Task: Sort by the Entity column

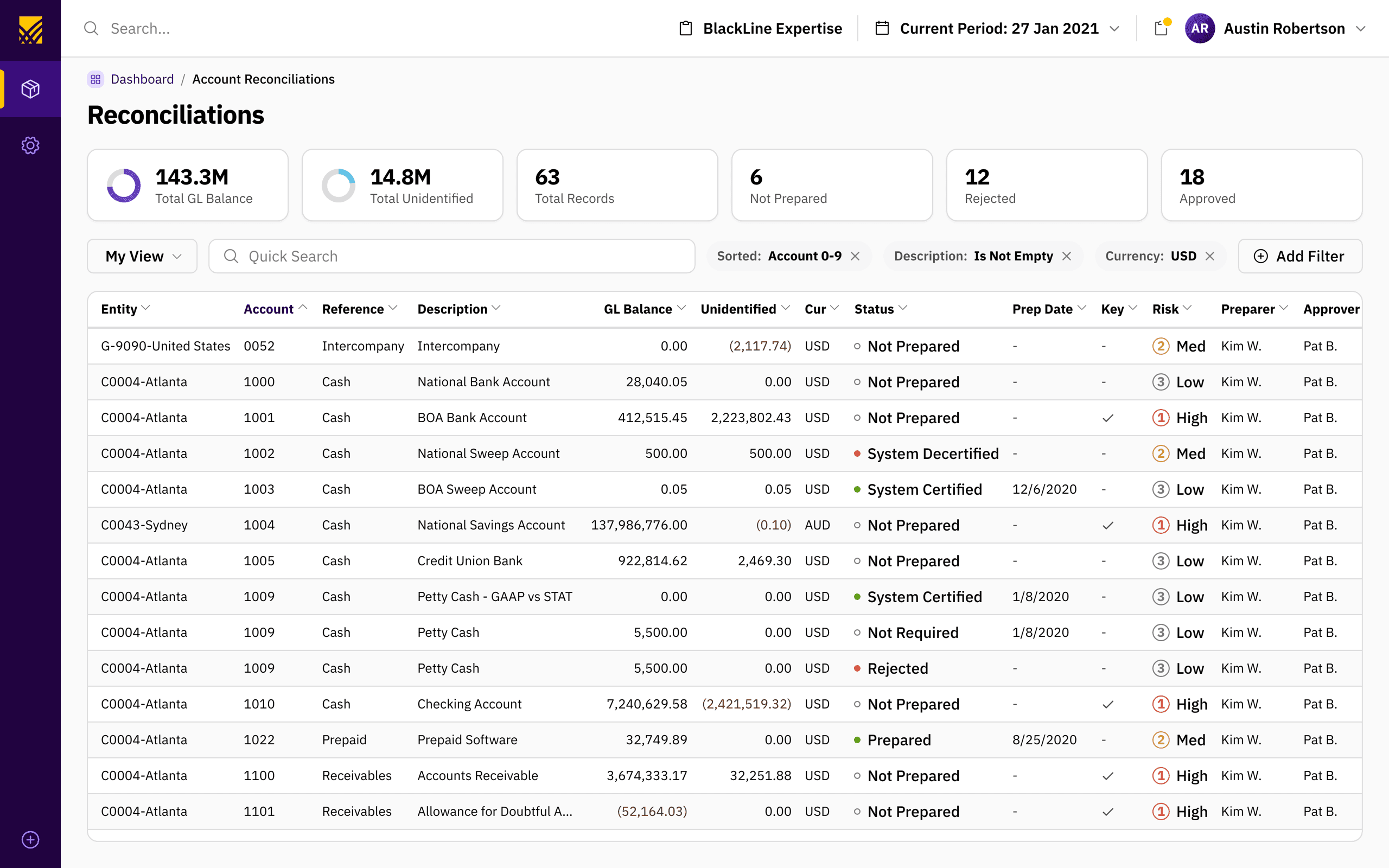Action: coord(125,309)
